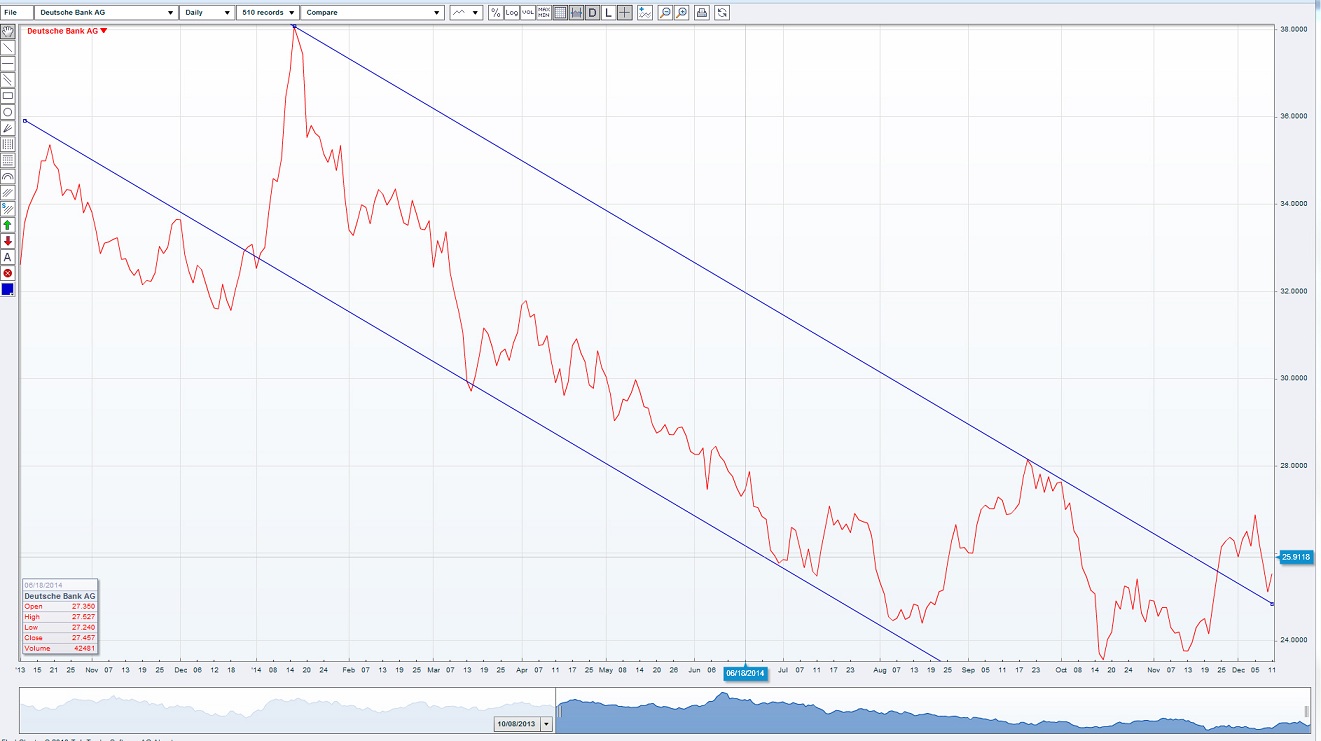1321x741 pixels.
Task: Open the File menu
Action: tap(12, 12)
